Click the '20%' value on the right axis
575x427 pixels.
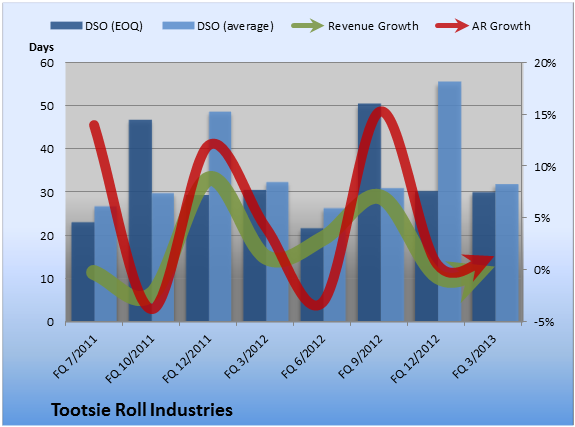[x=545, y=63]
